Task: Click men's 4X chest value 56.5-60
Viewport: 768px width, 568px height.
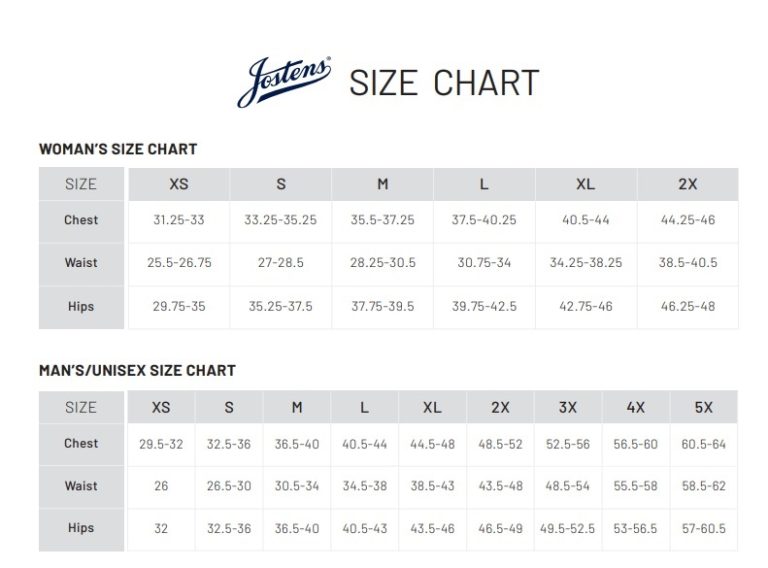Action: tap(636, 444)
